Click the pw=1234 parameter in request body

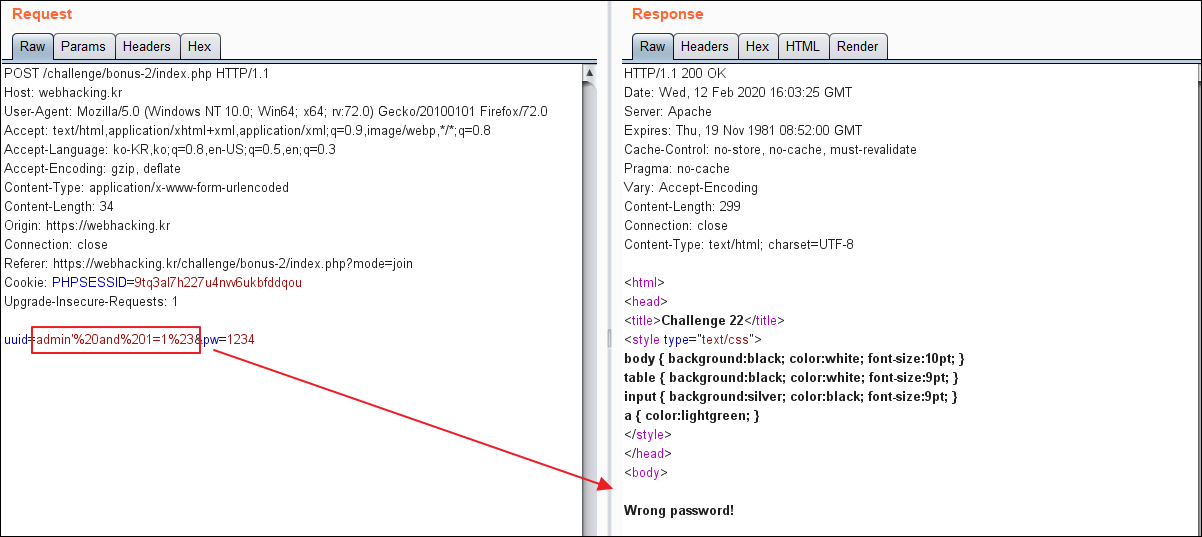coord(229,340)
